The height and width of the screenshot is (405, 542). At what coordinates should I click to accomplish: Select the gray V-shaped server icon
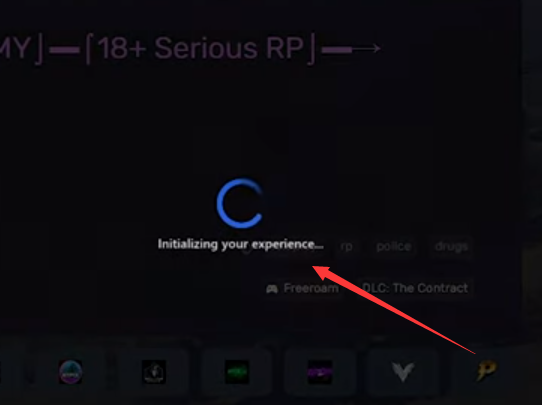point(403,372)
